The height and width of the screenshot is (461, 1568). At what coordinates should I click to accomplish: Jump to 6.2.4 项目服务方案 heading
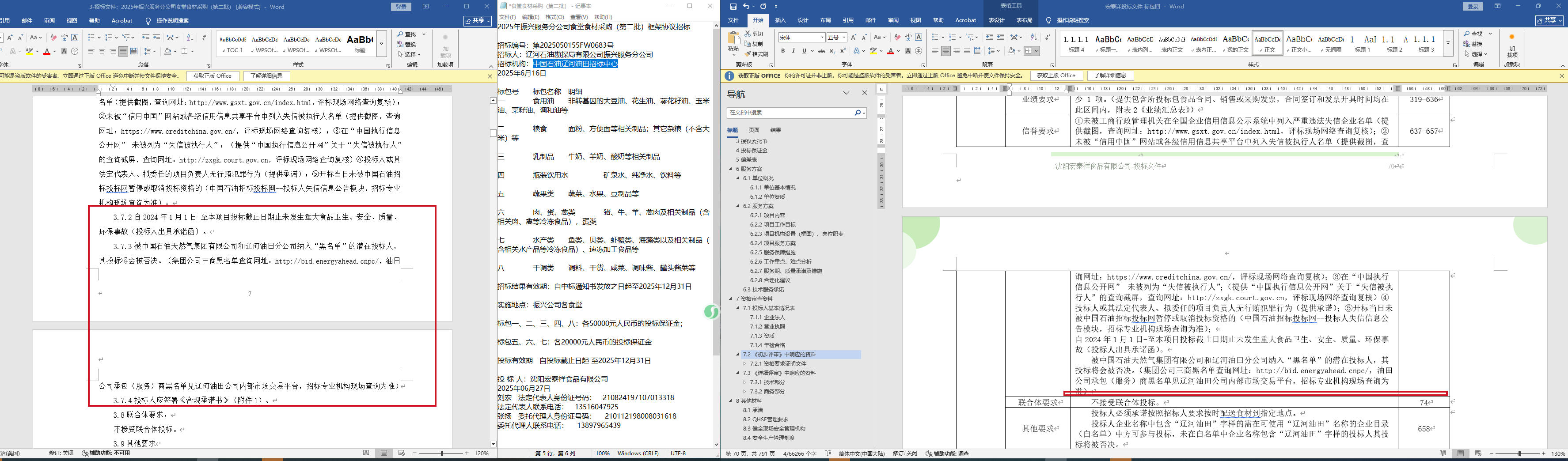click(772, 243)
